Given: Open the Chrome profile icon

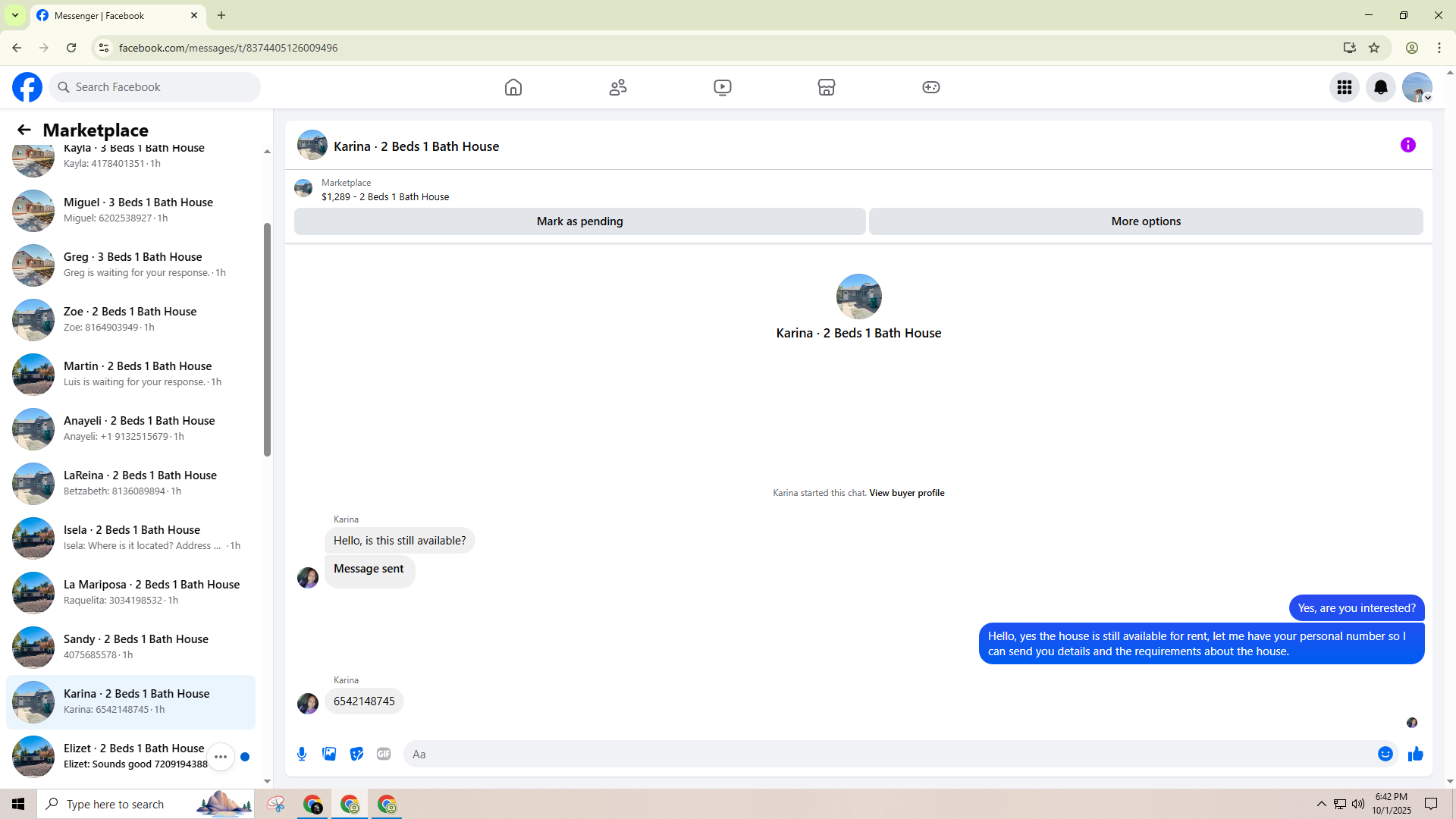Looking at the screenshot, I should click(1412, 48).
